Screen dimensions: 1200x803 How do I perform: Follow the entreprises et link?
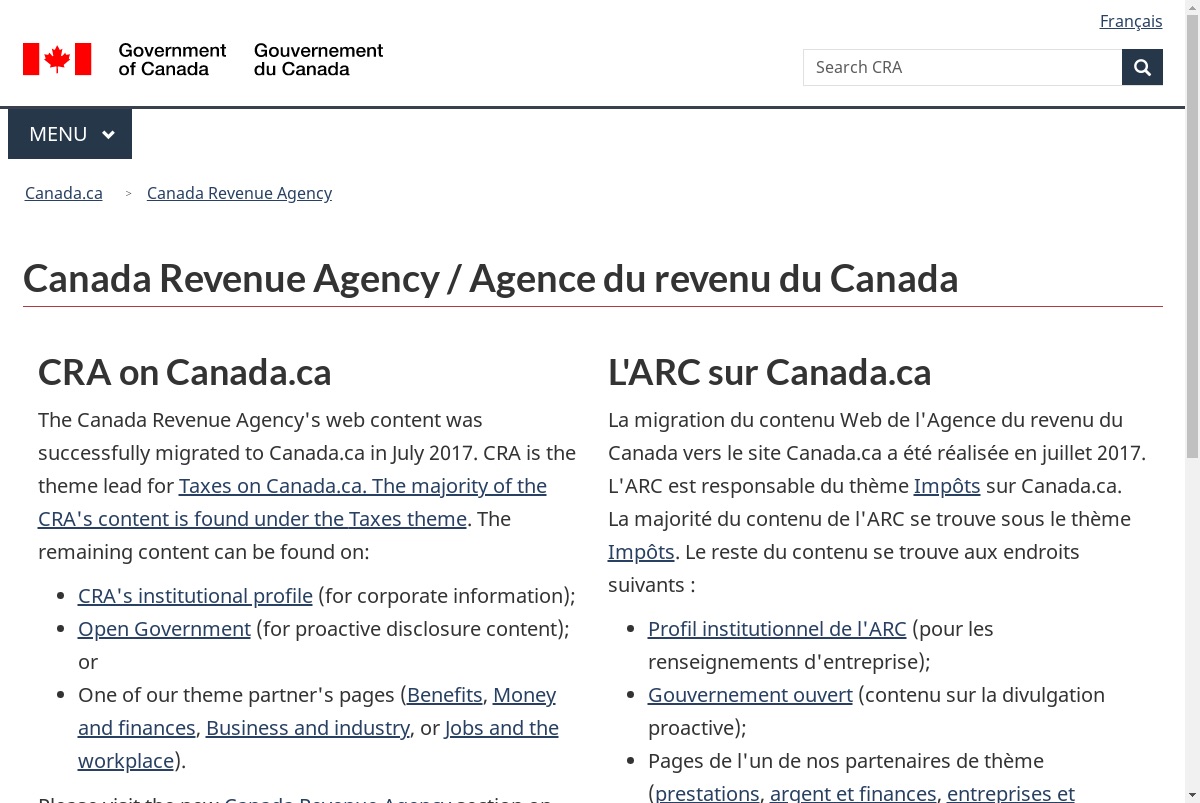coord(1010,794)
